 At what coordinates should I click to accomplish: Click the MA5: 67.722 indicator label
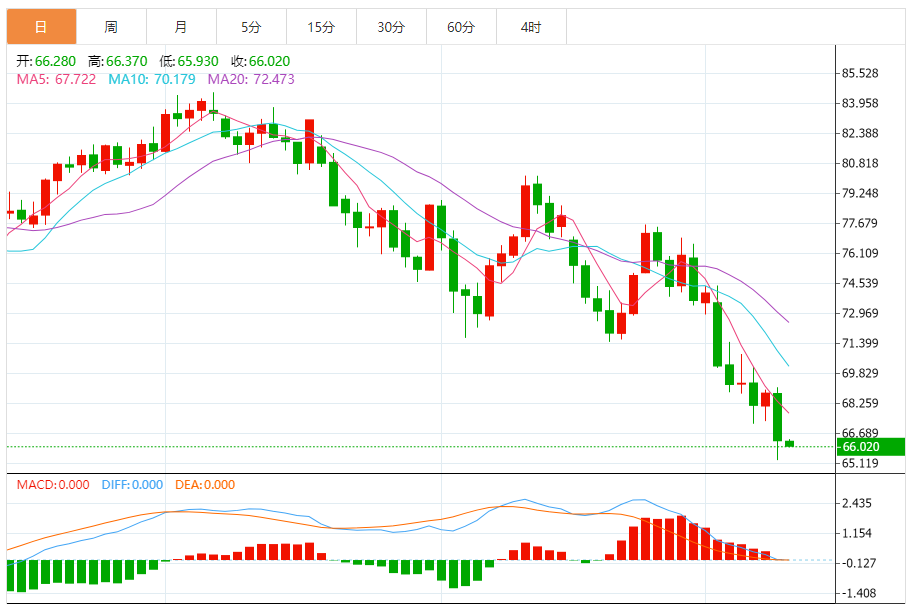[56, 79]
